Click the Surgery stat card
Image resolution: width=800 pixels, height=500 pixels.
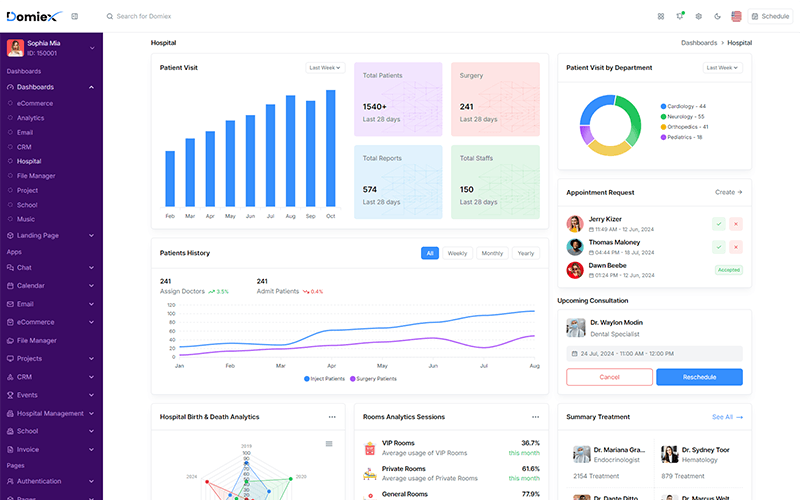(x=495, y=99)
